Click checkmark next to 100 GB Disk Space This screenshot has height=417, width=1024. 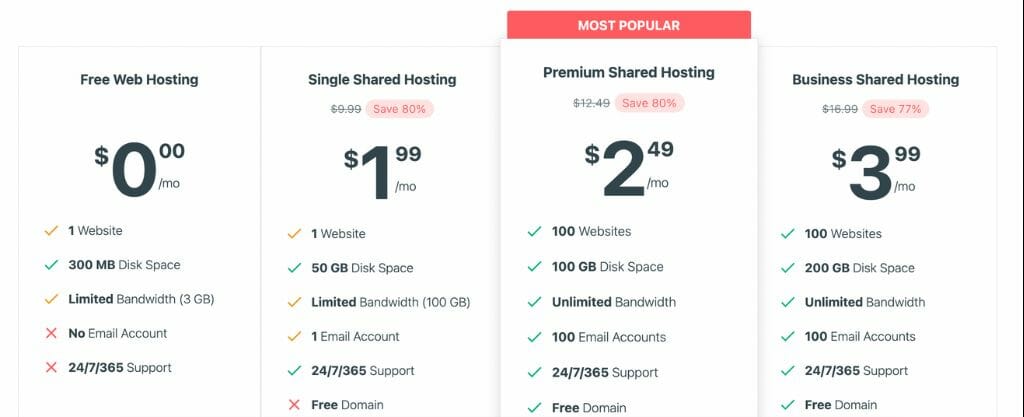pyautogui.click(x=534, y=267)
